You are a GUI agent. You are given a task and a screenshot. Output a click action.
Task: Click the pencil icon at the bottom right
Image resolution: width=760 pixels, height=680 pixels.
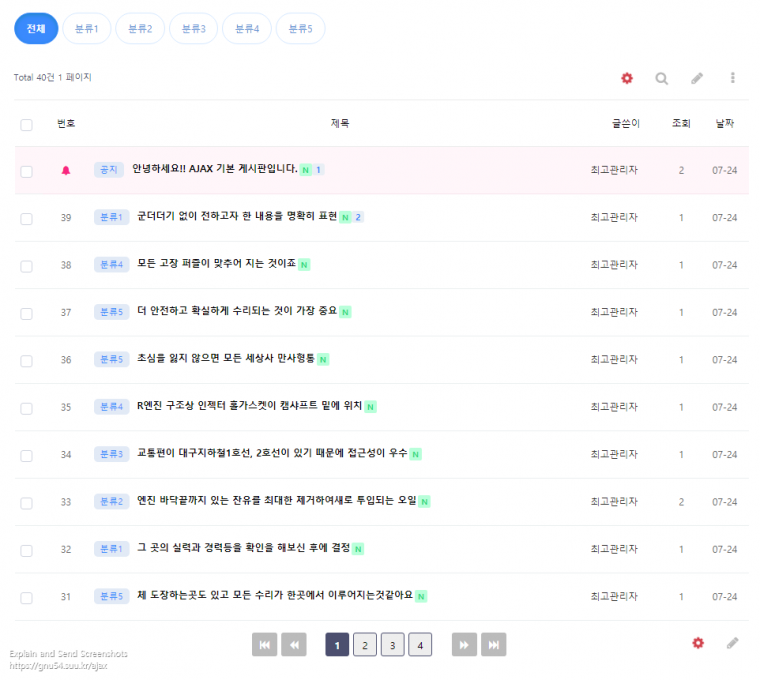(732, 643)
